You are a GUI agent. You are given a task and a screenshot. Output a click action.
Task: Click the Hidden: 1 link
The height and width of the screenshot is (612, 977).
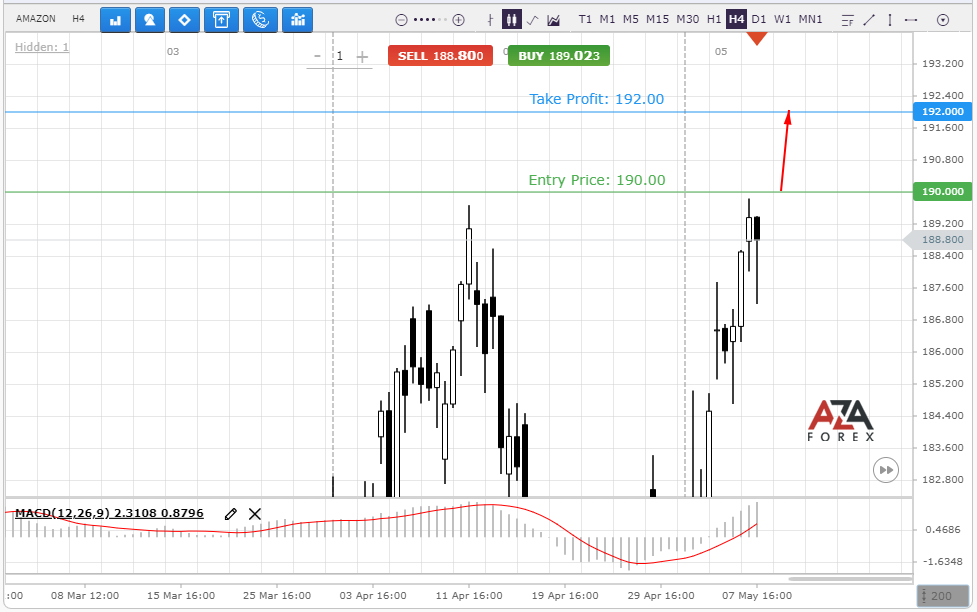[x=42, y=47]
